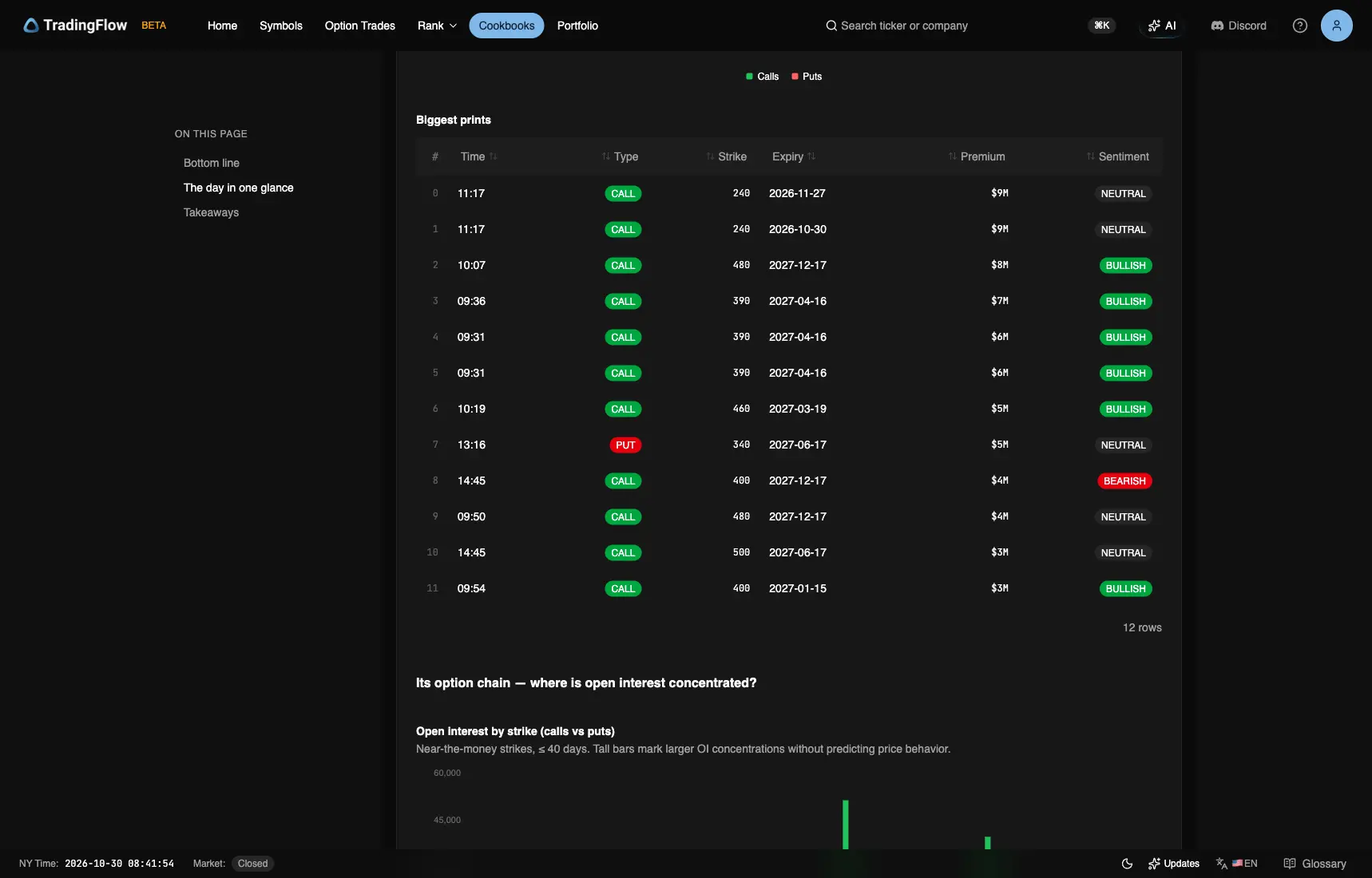This screenshot has width=1372, height=878.
Task: Click the PUT badge at 13:16
Action: [x=625, y=445]
